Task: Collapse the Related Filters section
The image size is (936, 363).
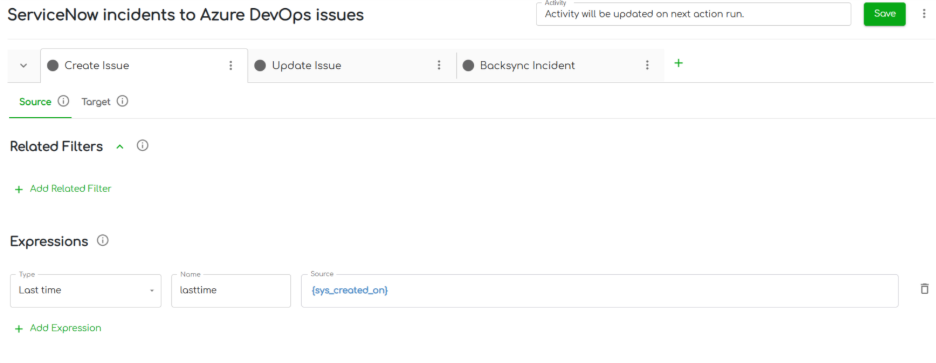Action: [x=119, y=146]
